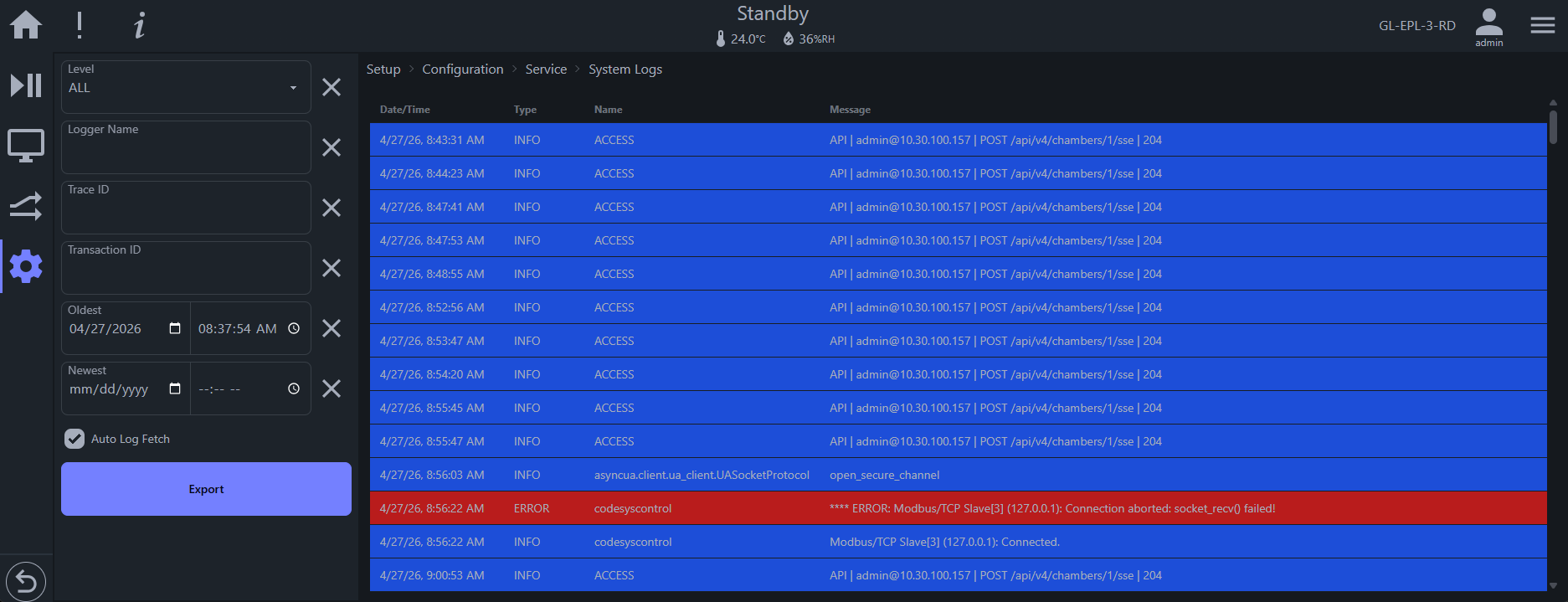1568x602 pixels.
Task: Open the information 'i' icon
Action: tap(140, 25)
